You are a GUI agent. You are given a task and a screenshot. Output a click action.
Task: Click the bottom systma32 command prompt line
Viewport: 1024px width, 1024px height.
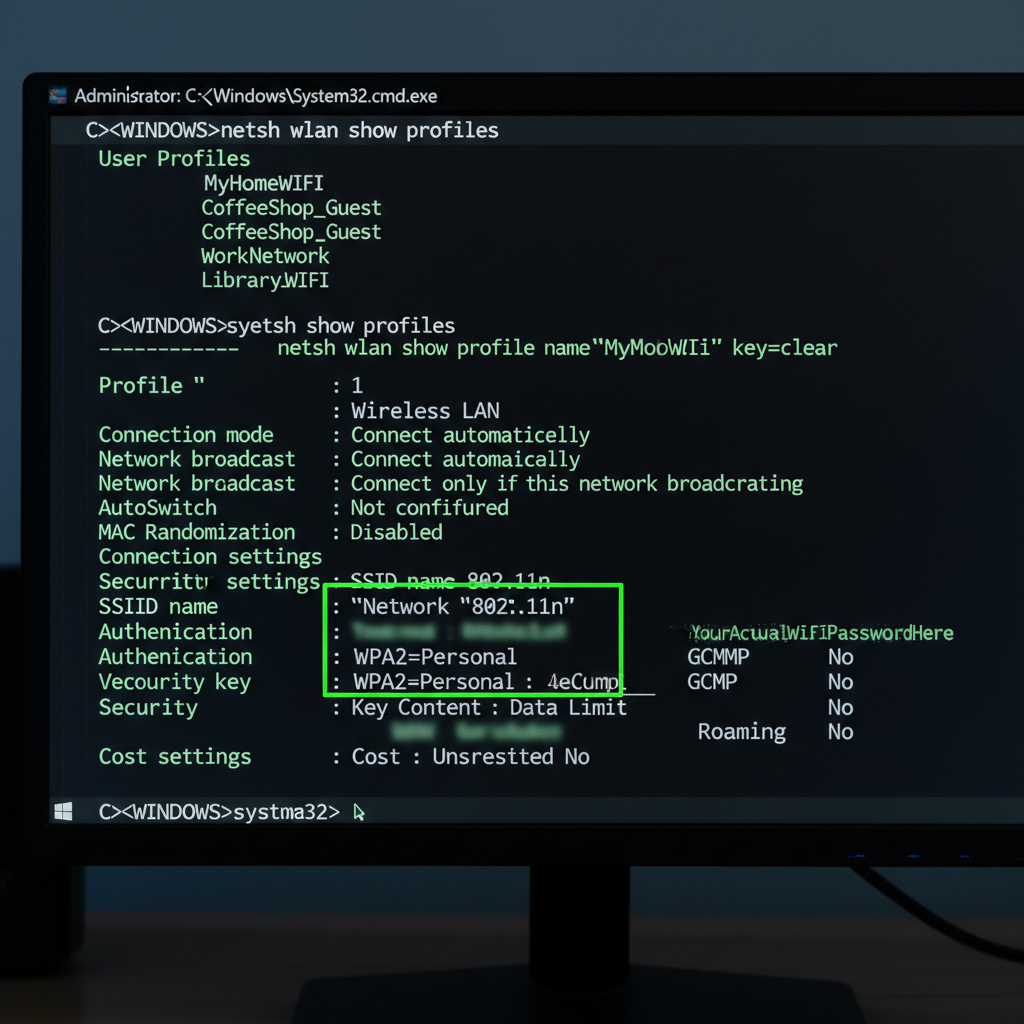coord(219,812)
